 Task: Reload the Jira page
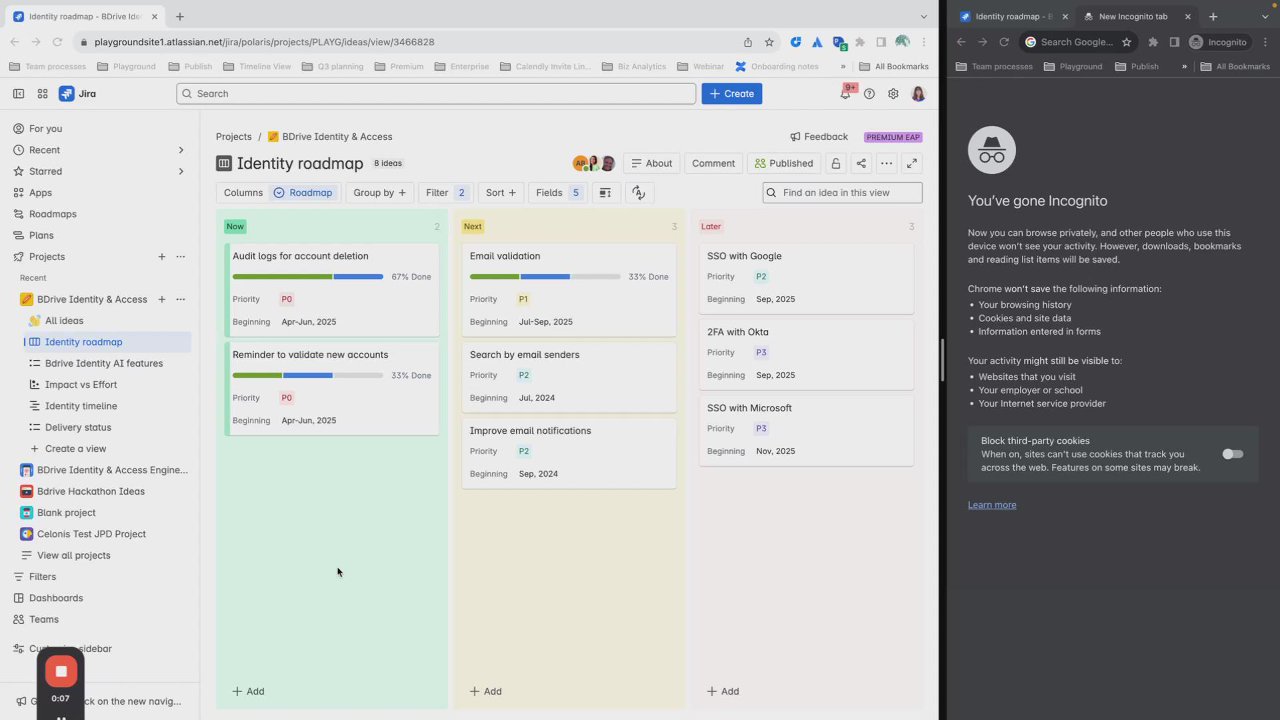point(57,42)
